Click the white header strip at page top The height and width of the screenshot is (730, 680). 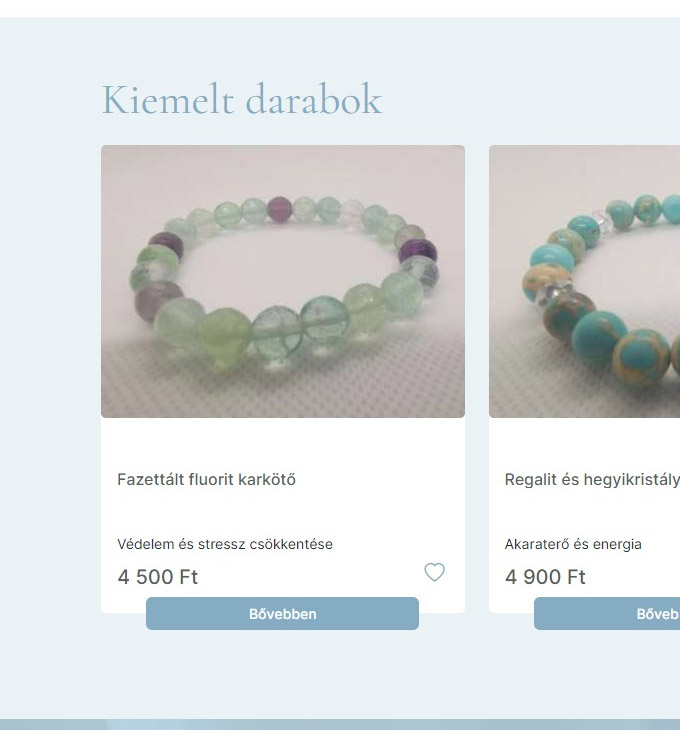340,8
